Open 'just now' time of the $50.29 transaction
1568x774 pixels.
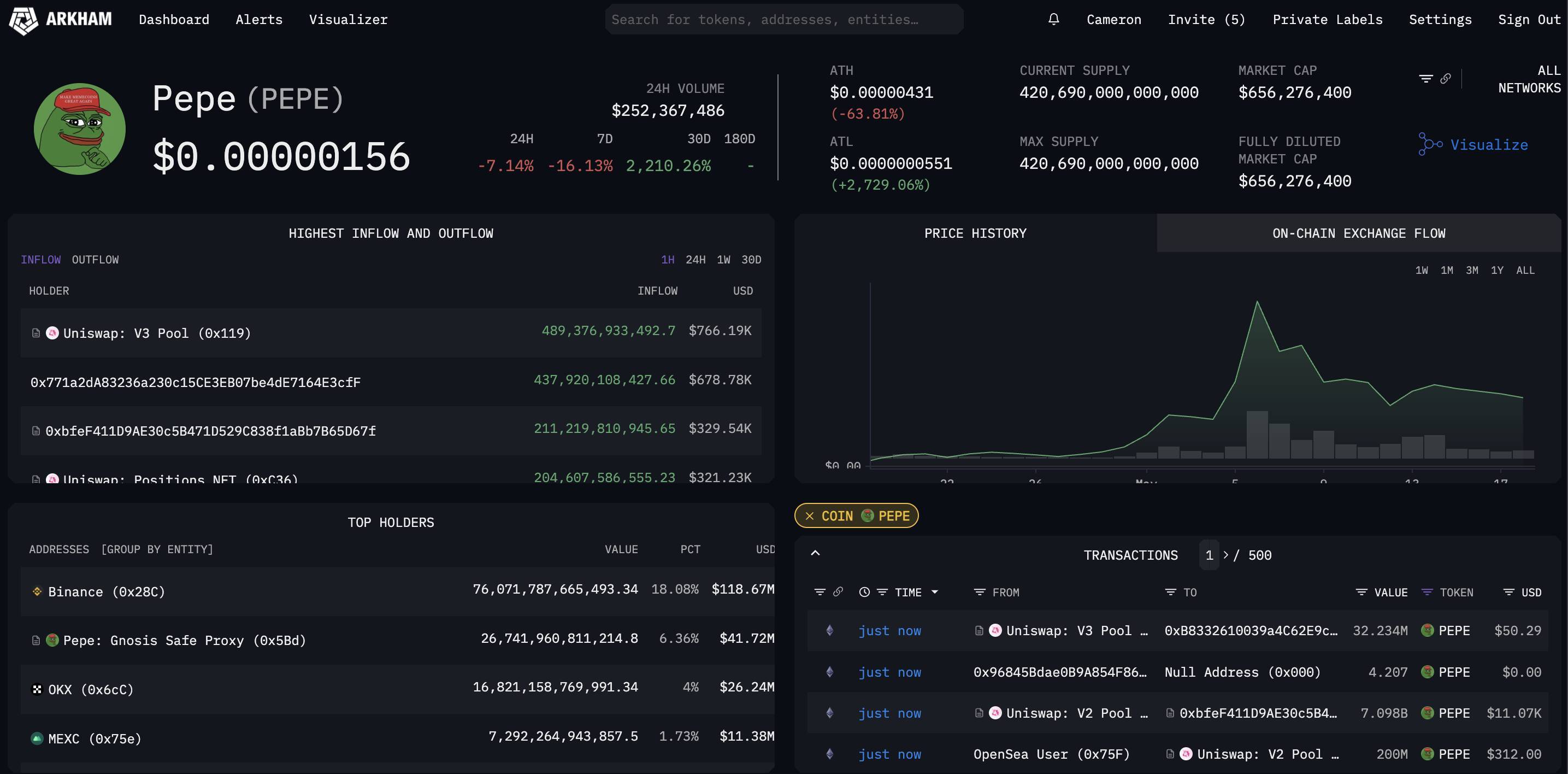889,631
